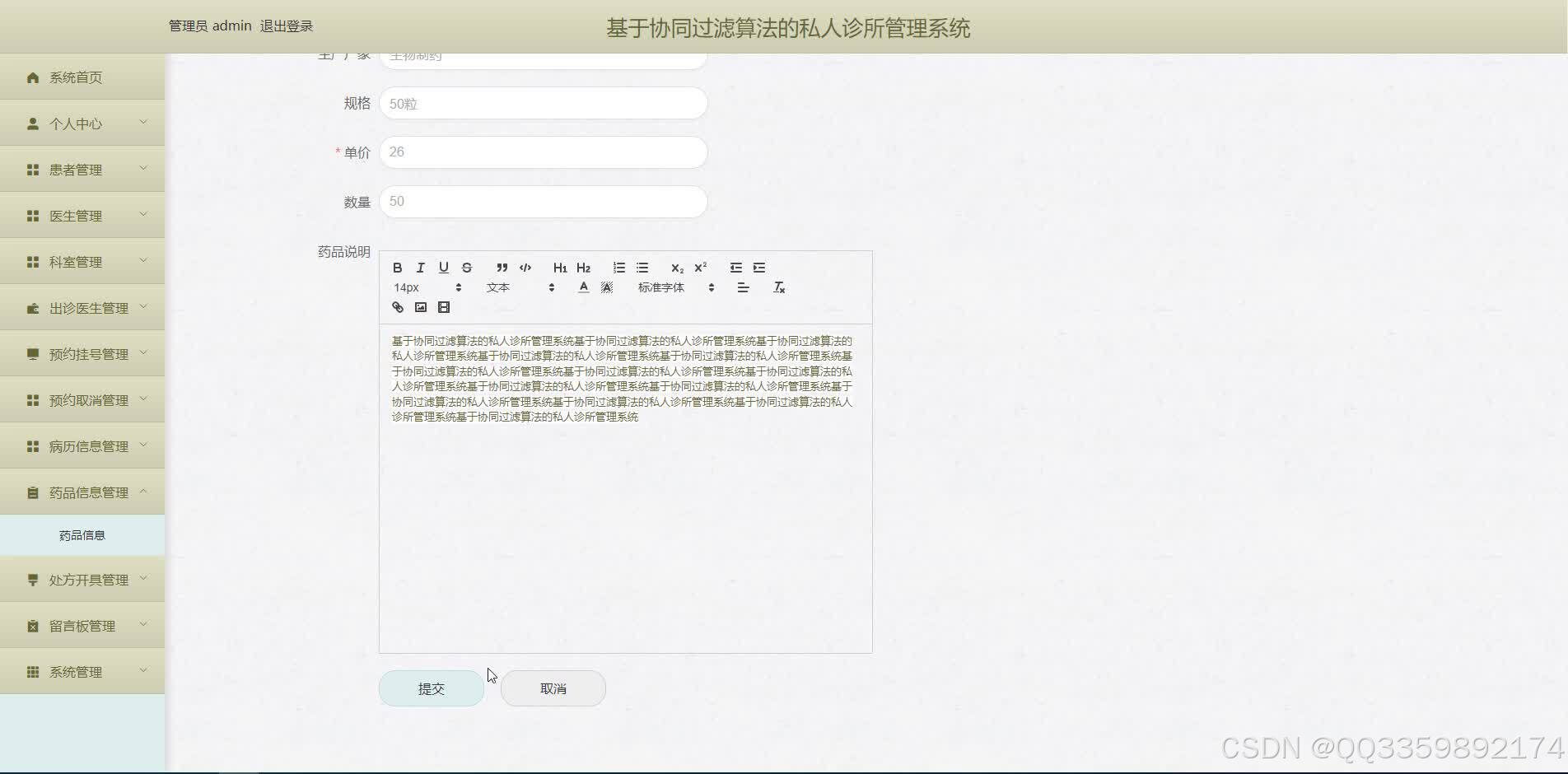Image resolution: width=1568 pixels, height=774 pixels.
Task: Expand 医生管理 sidebar menu
Action: point(82,216)
